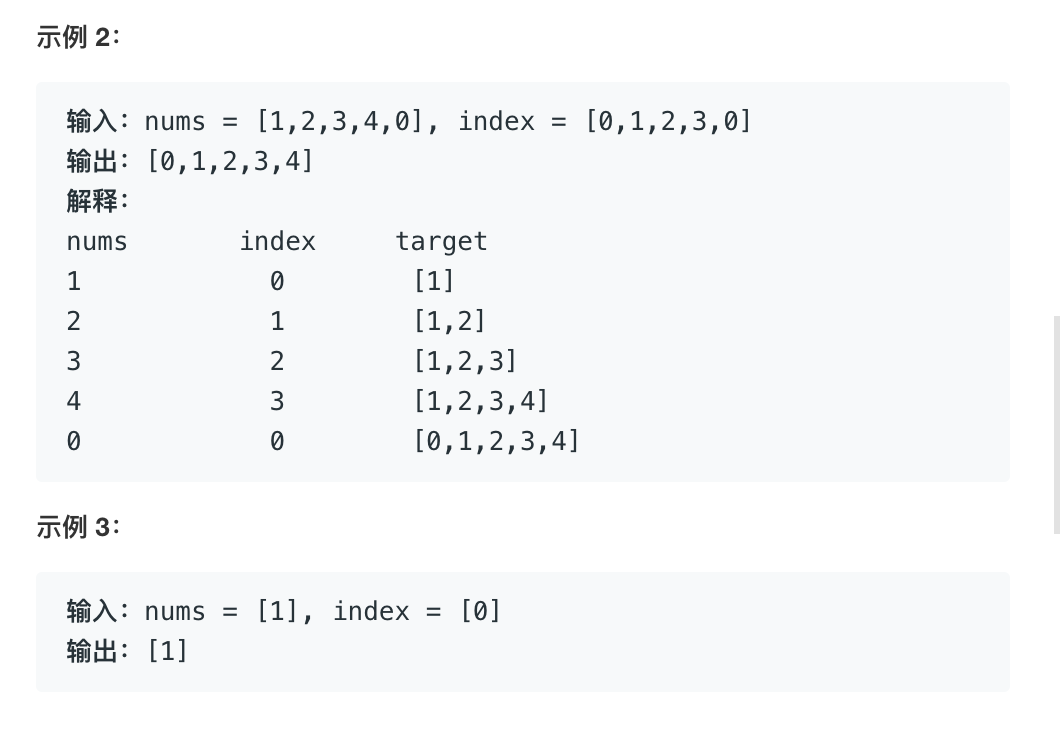Click the vertical scrollbar thumb at right edge

[1057, 424]
